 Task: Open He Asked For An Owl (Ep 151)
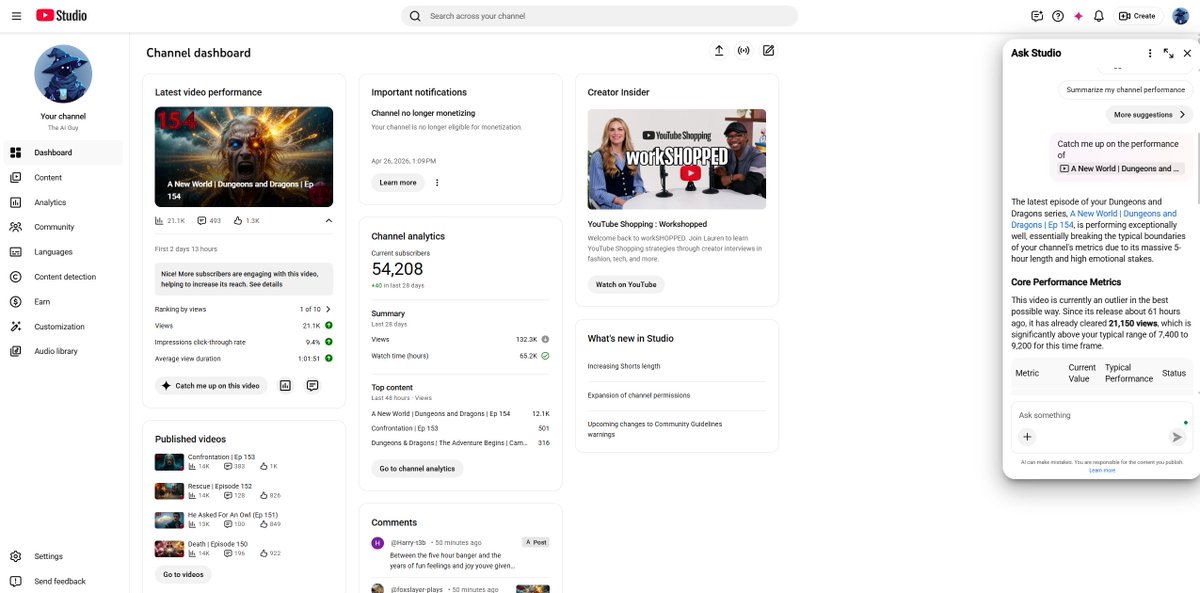tap(233, 514)
